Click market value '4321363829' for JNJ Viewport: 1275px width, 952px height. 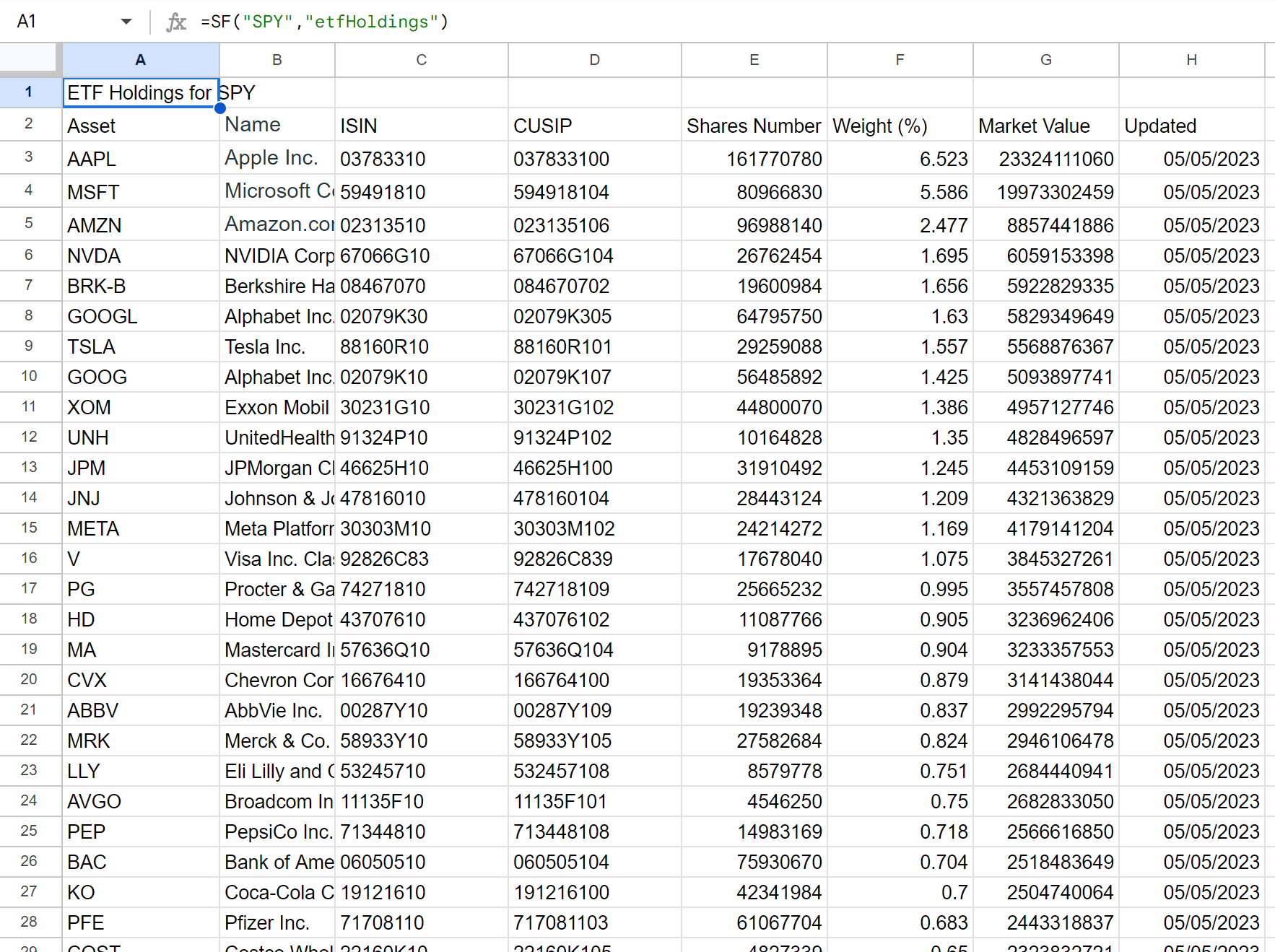click(x=1046, y=498)
